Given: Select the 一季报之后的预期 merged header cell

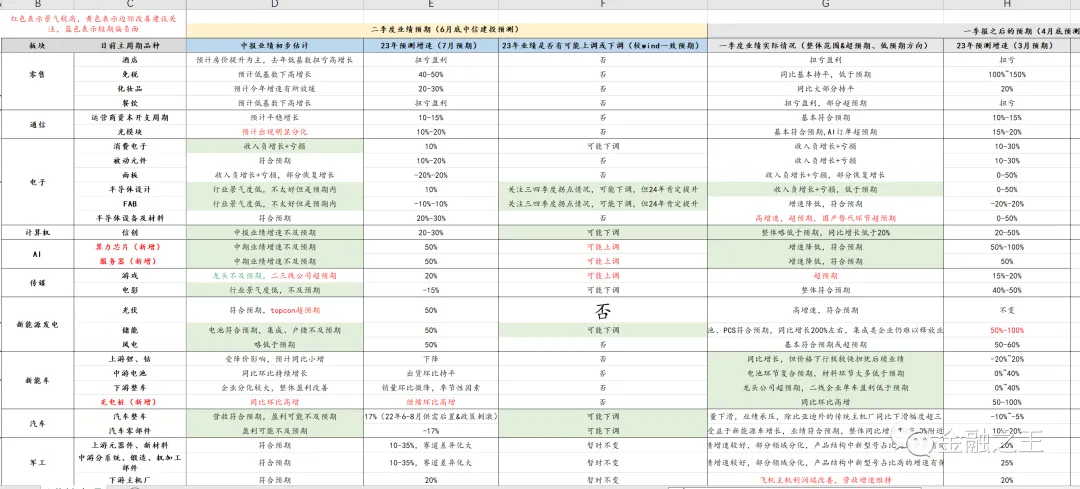Looking at the screenshot, I should coord(893,31).
